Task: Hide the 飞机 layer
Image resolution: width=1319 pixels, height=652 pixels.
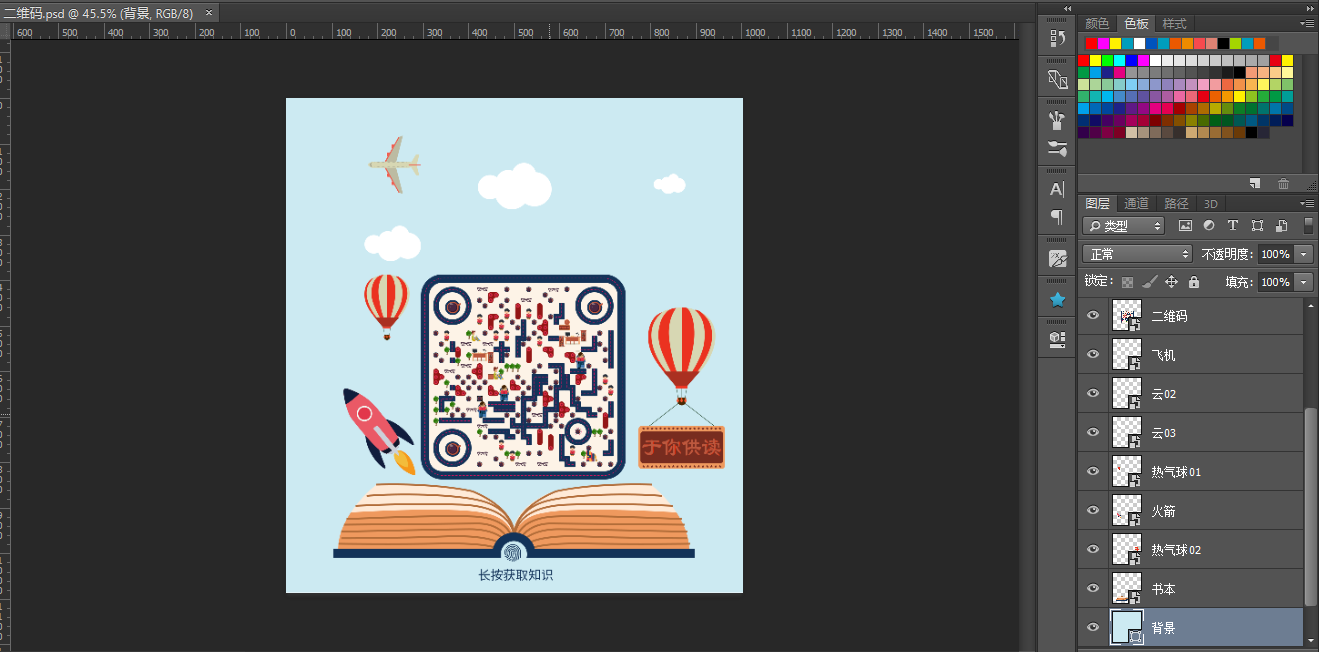Action: [x=1093, y=354]
